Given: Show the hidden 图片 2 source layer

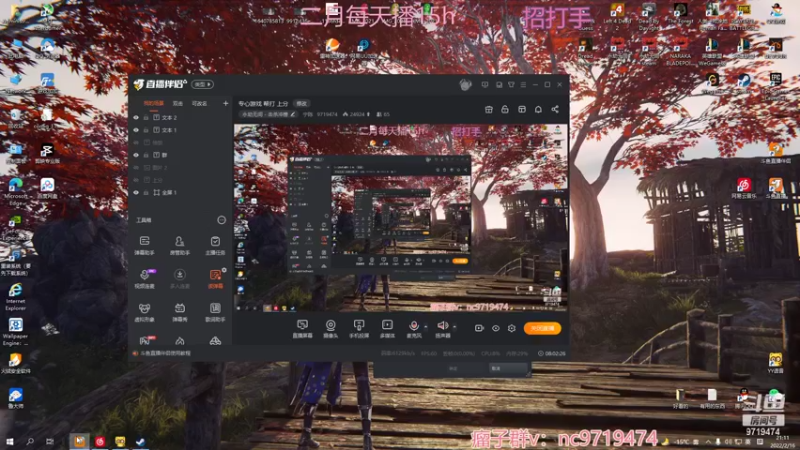Looking at the screenshot, I should pos(136,167).
